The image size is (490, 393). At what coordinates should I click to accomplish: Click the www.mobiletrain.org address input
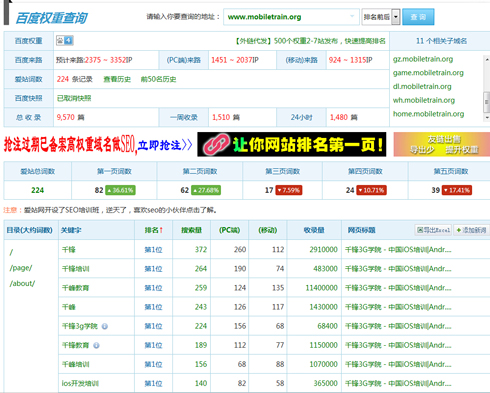tap(291, 17)
